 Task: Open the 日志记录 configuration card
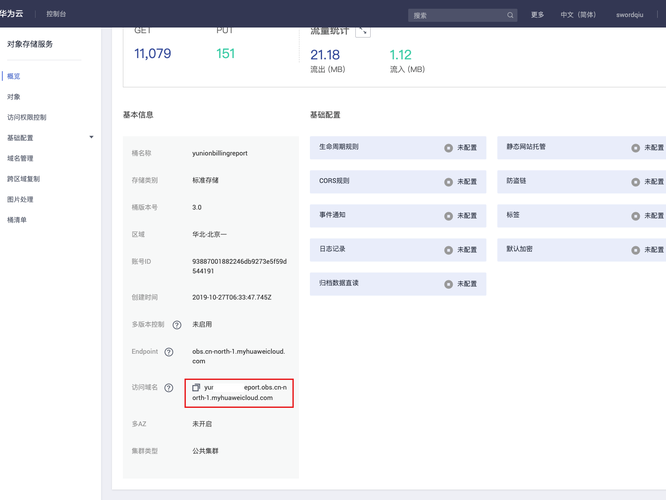click(398, 250)
